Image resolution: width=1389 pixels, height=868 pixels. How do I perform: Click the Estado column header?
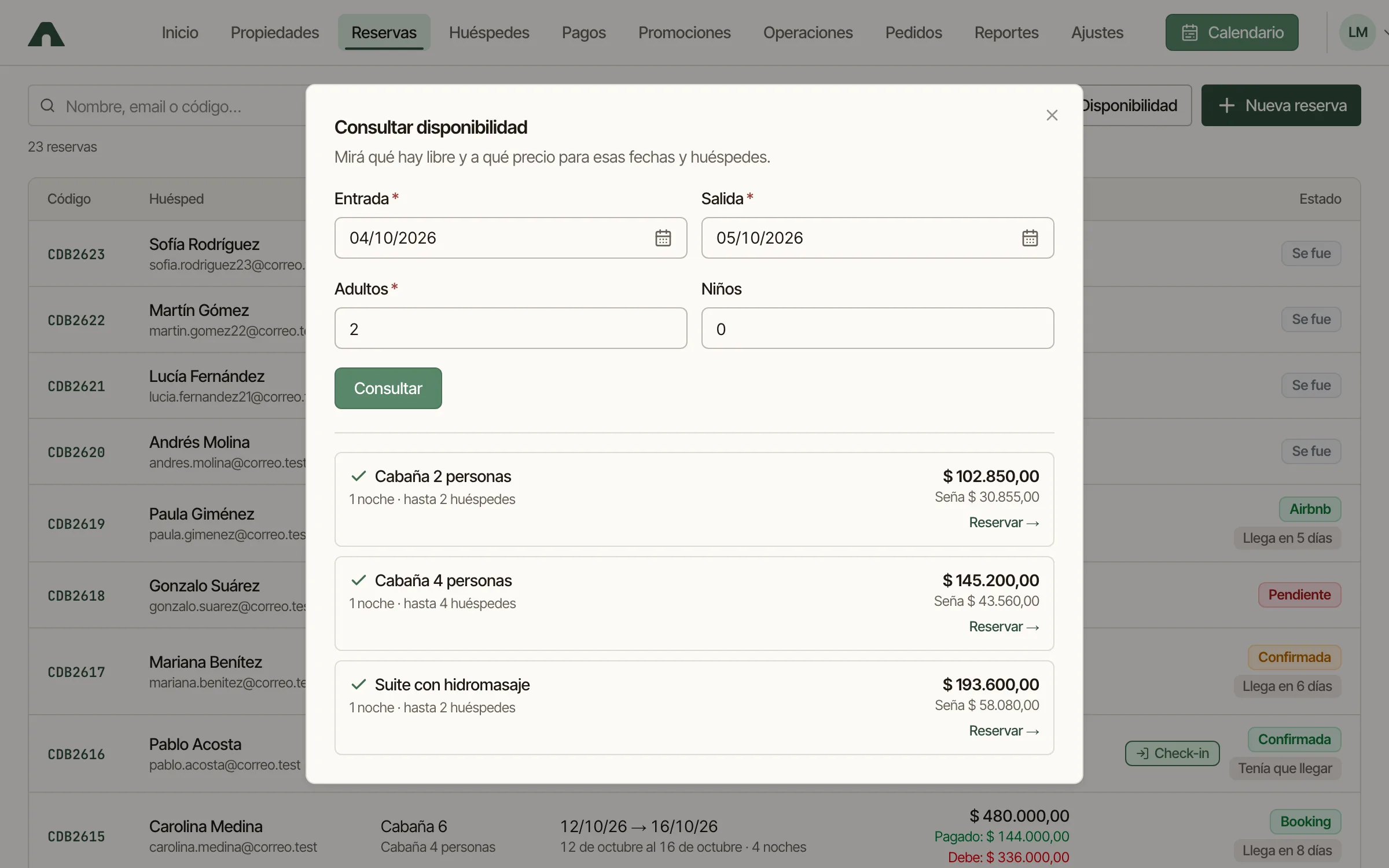(1320, 199)
